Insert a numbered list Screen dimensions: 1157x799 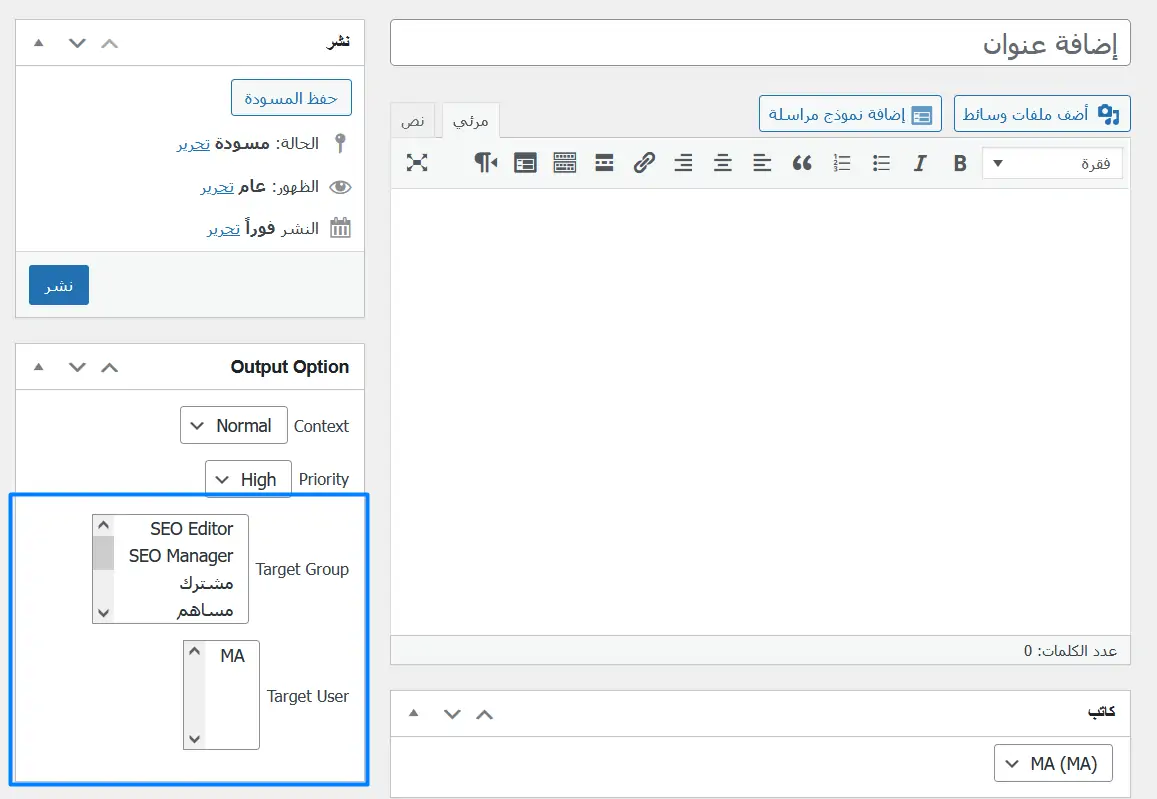pos(842,163)
